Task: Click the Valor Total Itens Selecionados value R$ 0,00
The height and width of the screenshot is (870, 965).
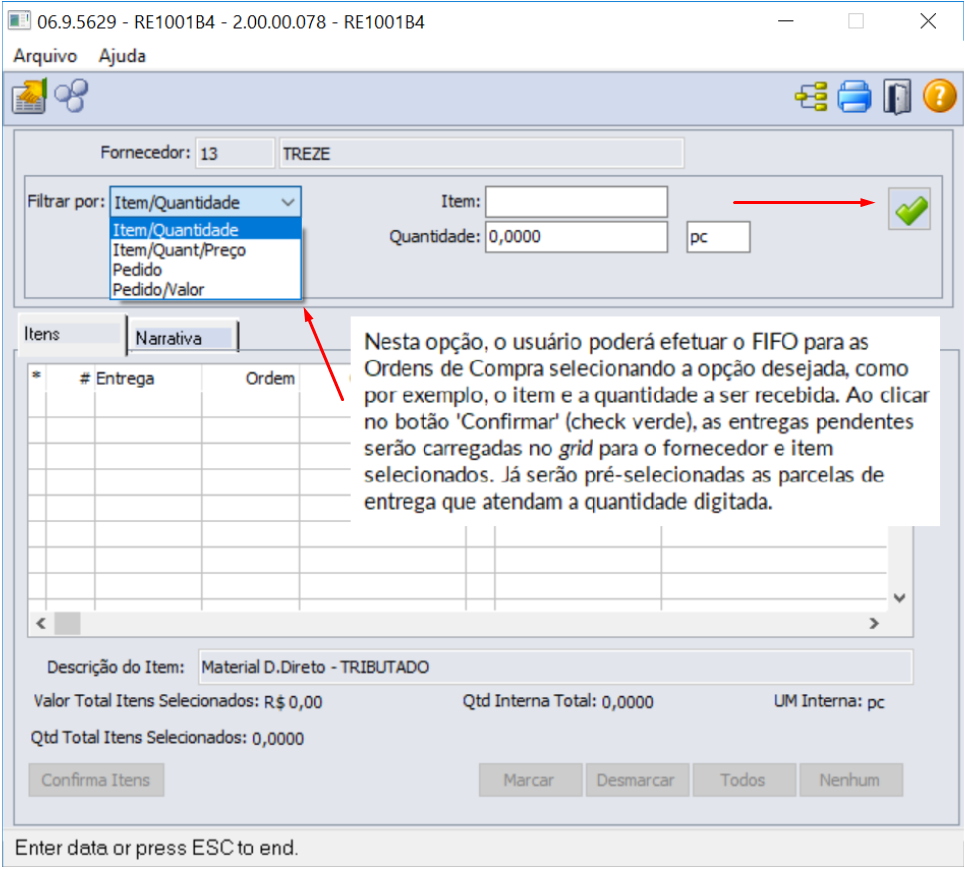Action: (293, 702)
